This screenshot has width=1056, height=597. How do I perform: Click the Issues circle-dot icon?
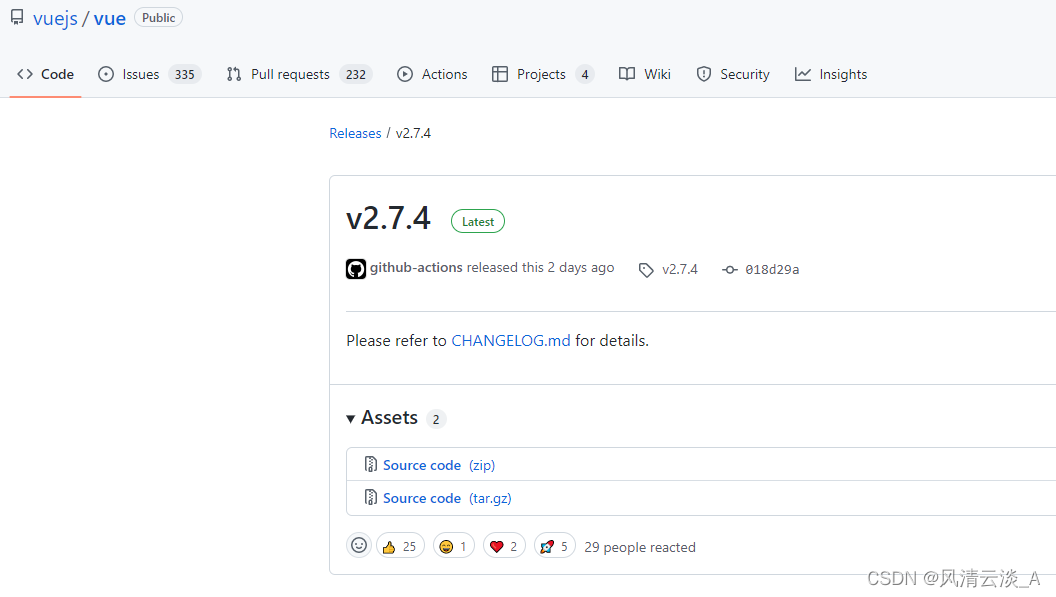(106, 74)
